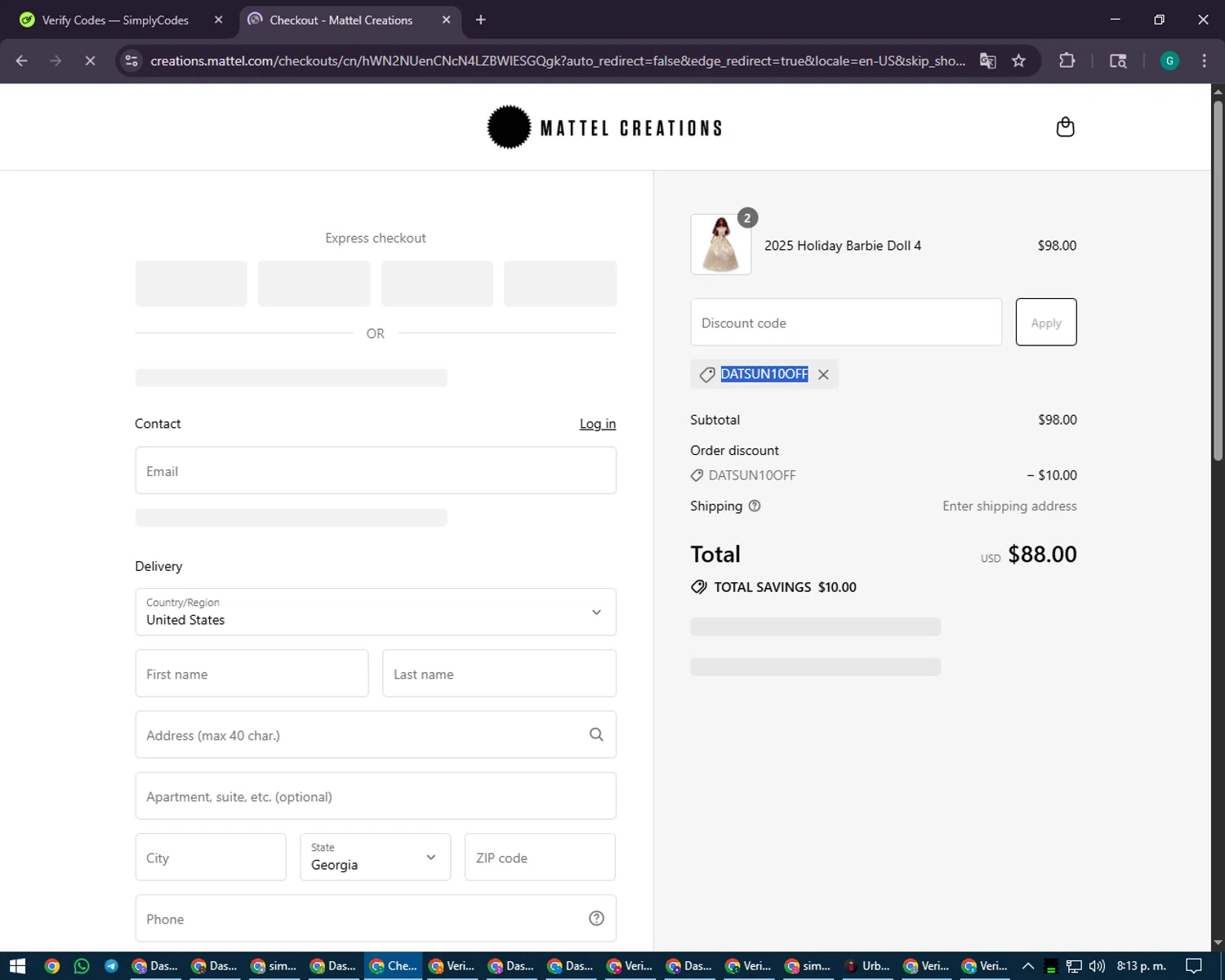Image resolution: width=1225 pixels, height=980 pixels.
Task: Click into the Email field
Action: (x=376, y=470)
